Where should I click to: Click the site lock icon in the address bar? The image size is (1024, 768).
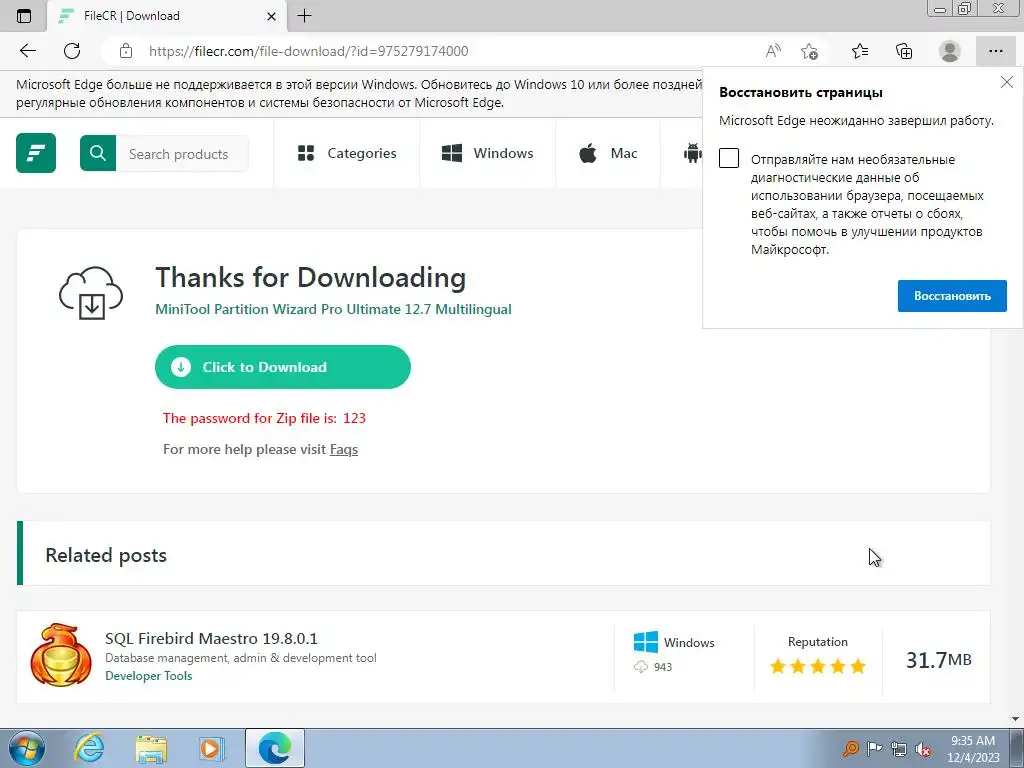click(x=126, y=51)
